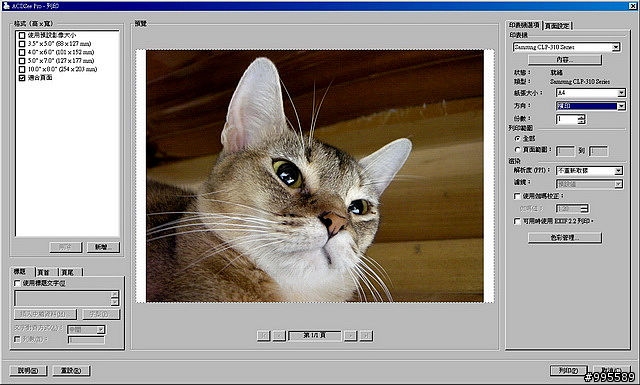640x385 pixels.
Task: Click the cat photo in the print preview
Action: coord(315,176)
